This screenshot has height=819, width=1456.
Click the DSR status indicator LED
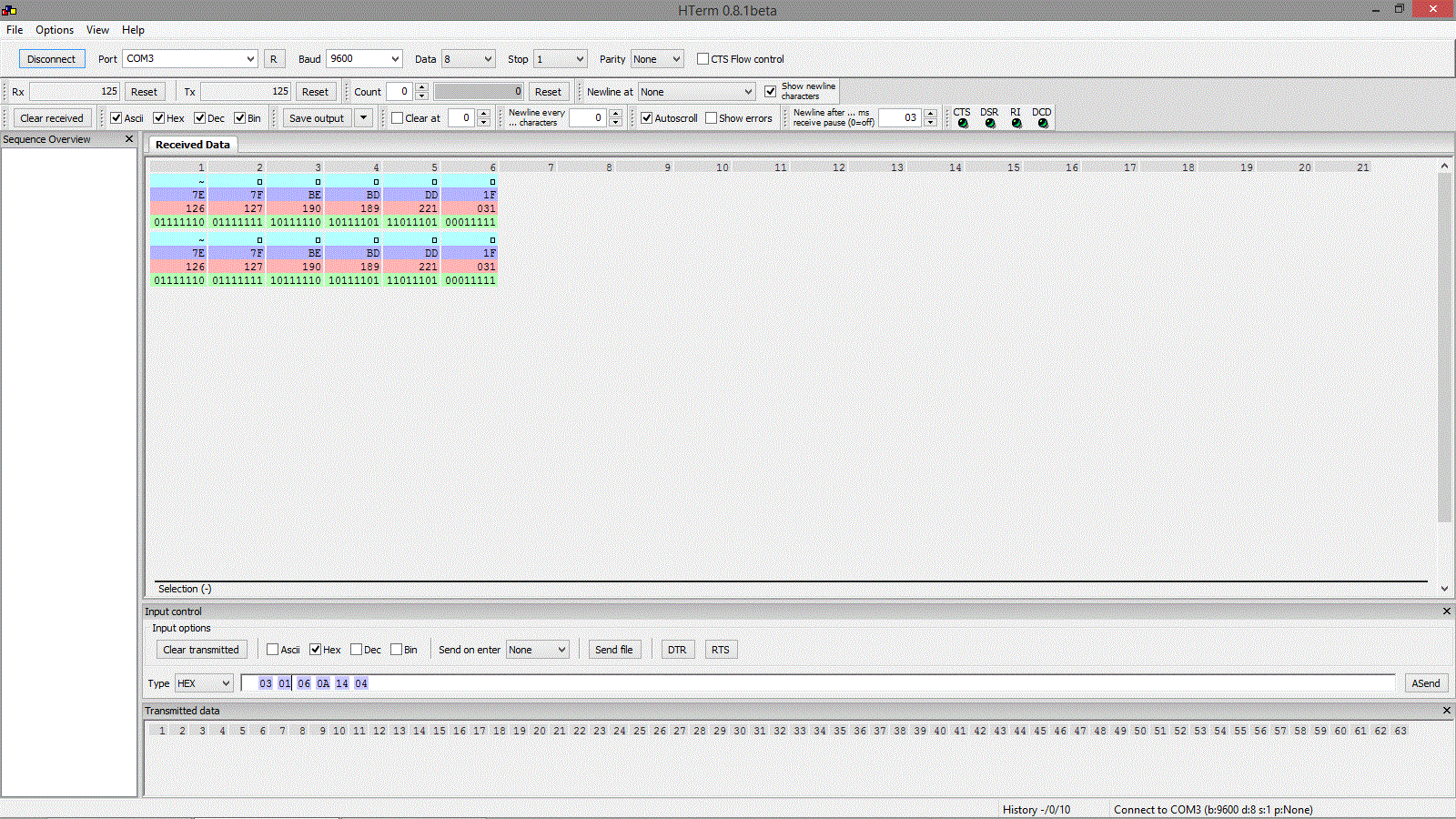(x=990, y=124)
